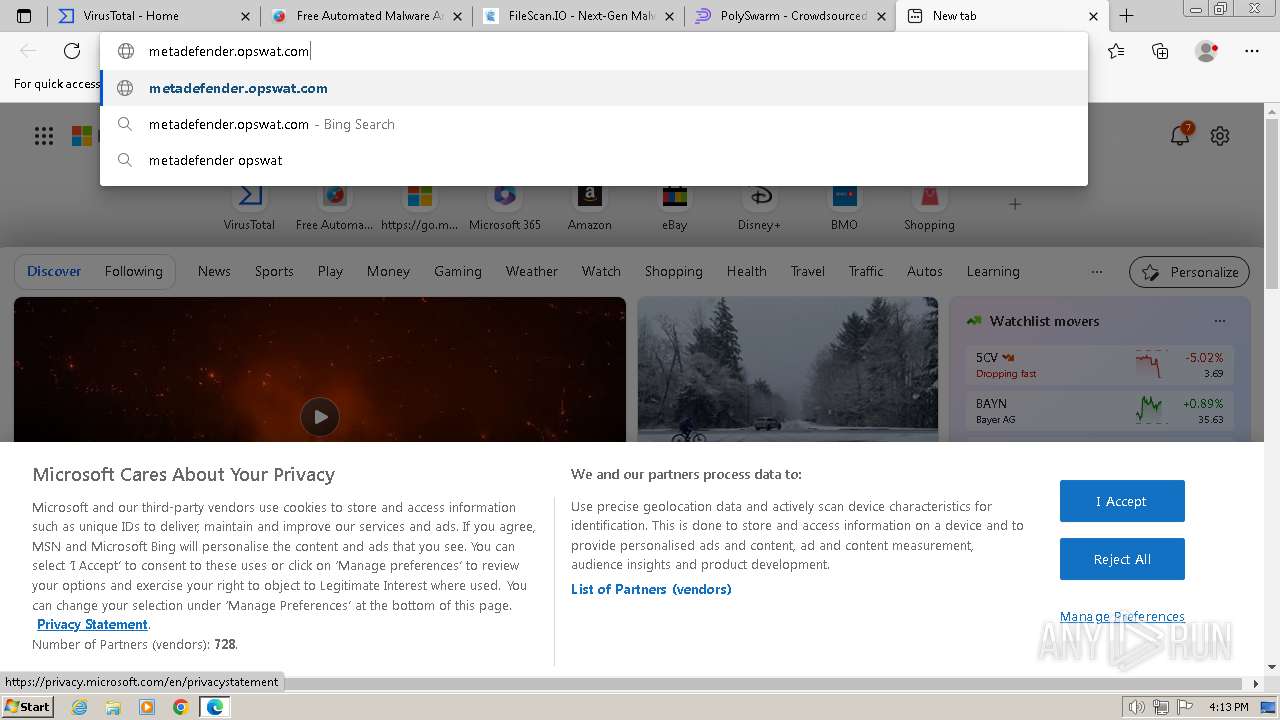This screenshot has width=1280, height=720.
Task: Open a new browser tab
Action: click(1126, 16)
